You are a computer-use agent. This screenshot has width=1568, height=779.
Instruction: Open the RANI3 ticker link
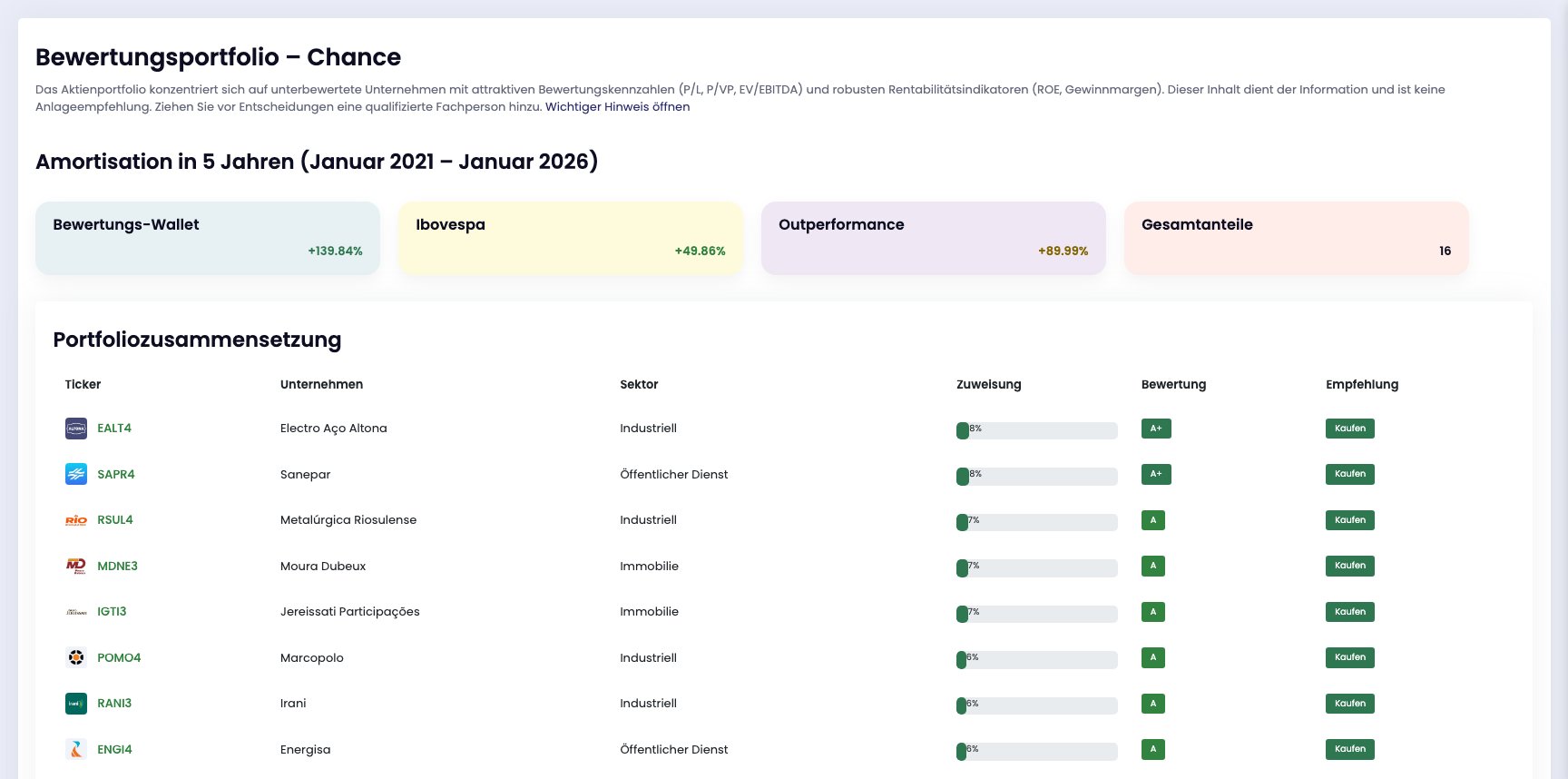(114, 704)
